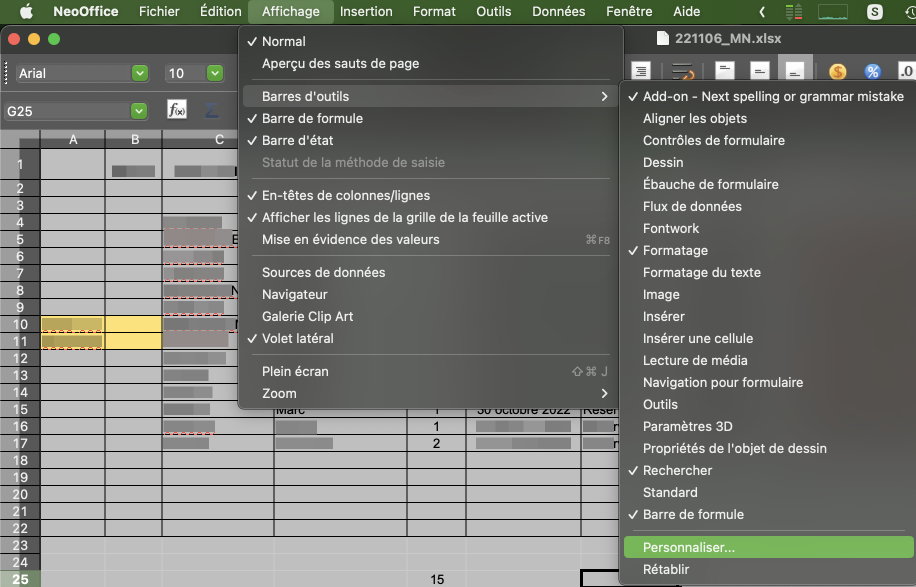Select Personnaliser... in toolbars submenu
916x587 pixels.
(689, 547)
